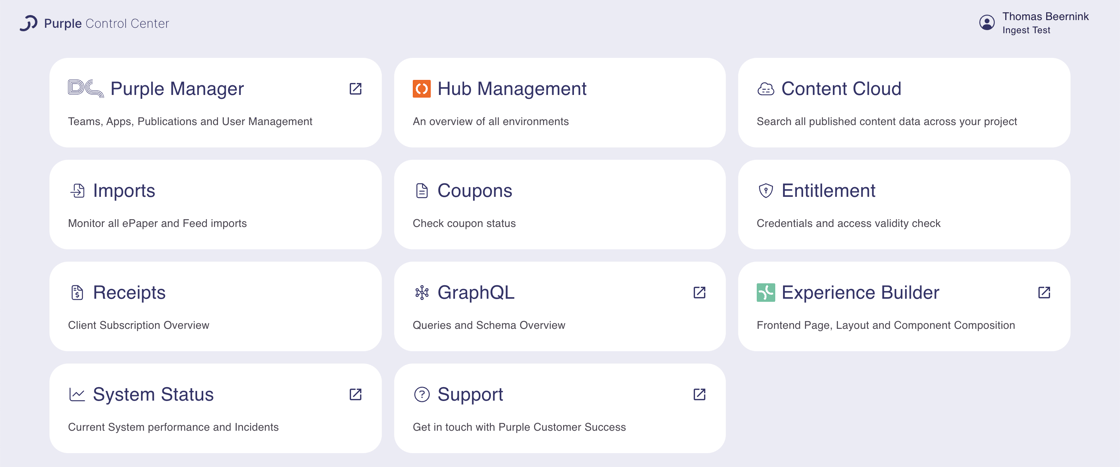Click 'An overview of all environments' text
Viewport: 1120px width, 467px height.
(x=491, y=121)
